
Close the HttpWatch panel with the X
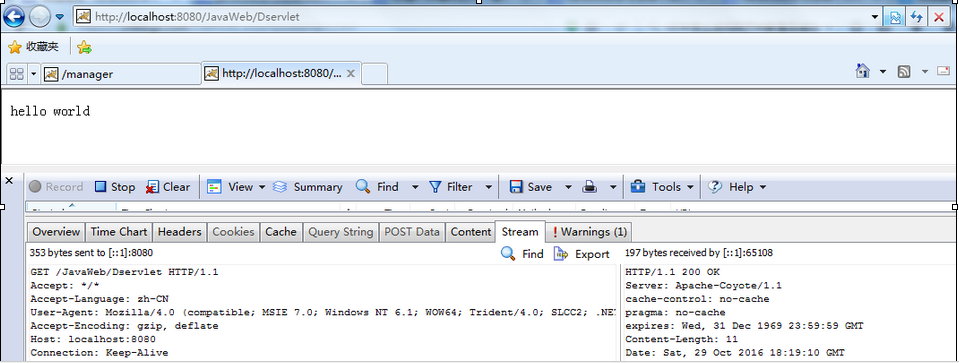[9, 180]
